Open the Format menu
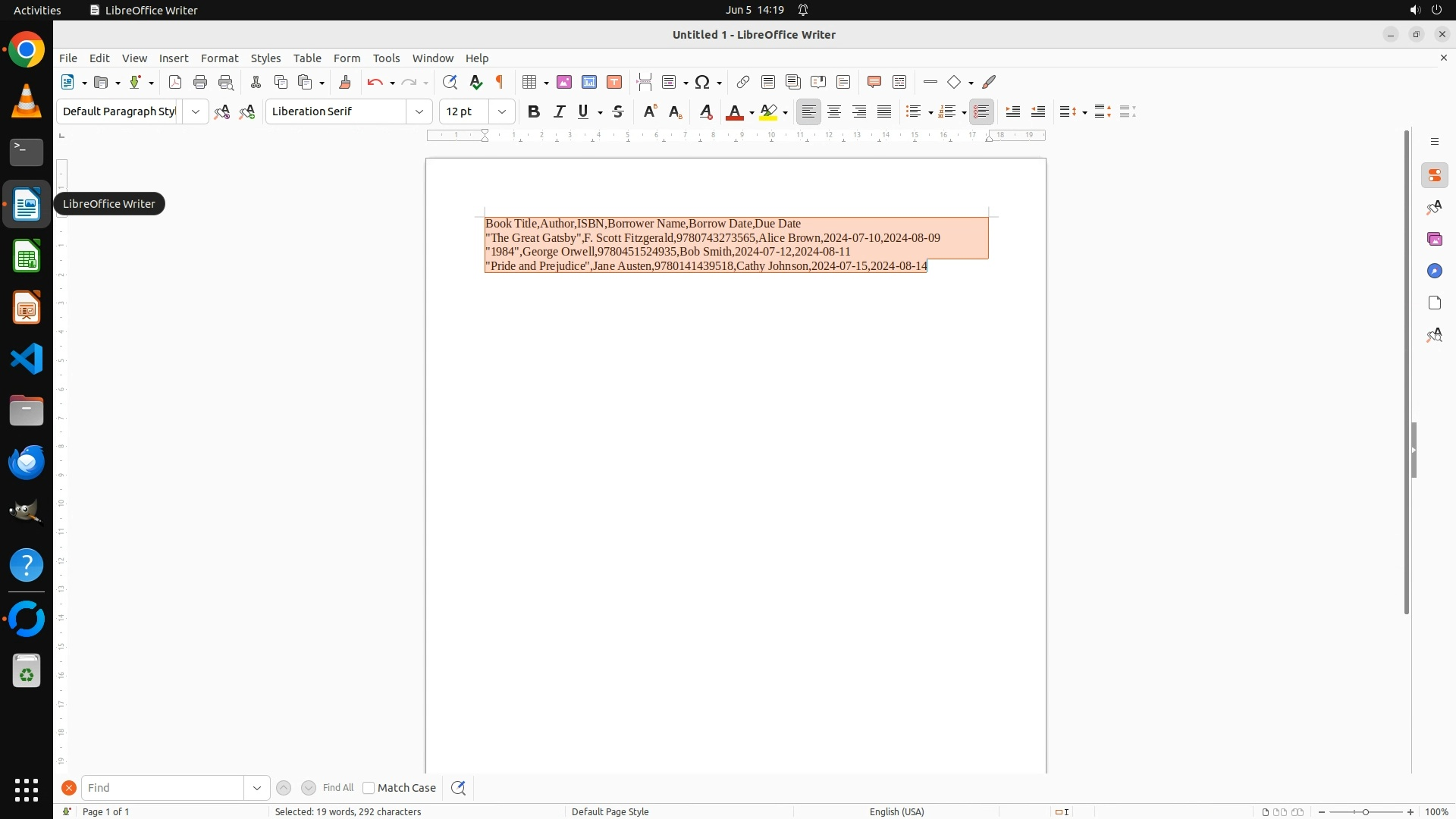The image size is (1456, 819). [x=219, y=58]
